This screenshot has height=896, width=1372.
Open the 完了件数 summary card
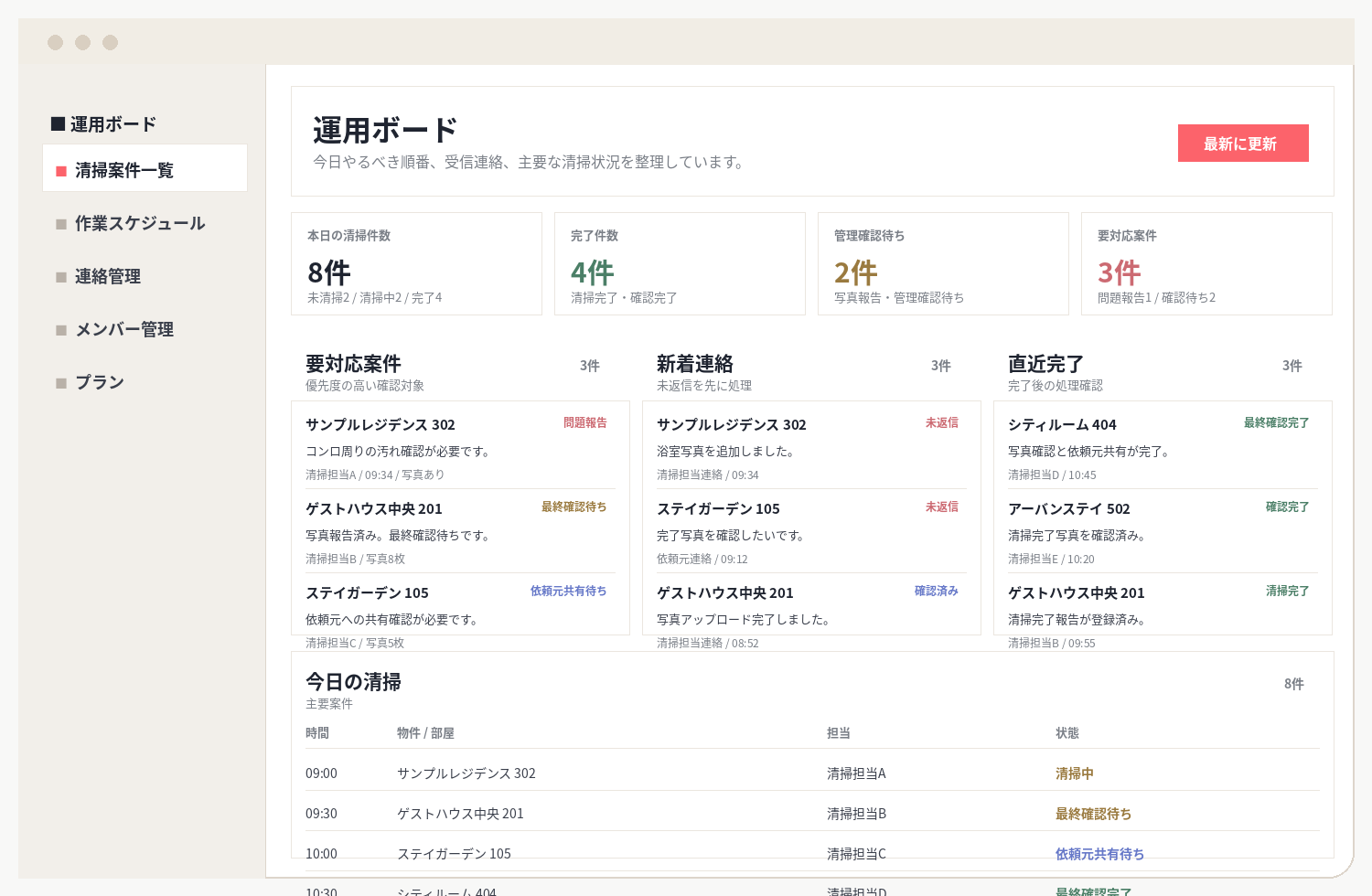click(680, 263)
